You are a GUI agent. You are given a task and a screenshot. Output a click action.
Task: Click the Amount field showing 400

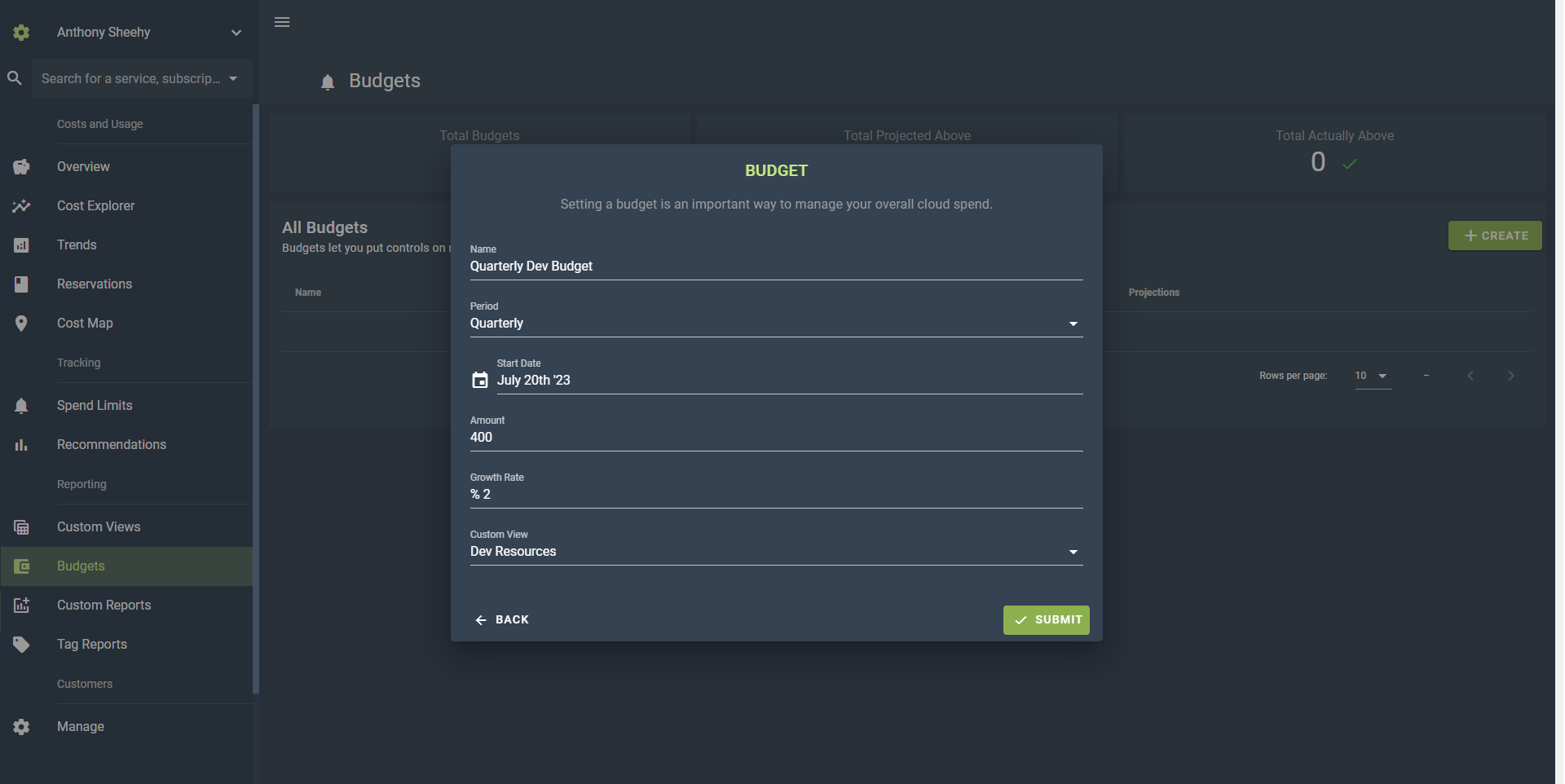775,438
